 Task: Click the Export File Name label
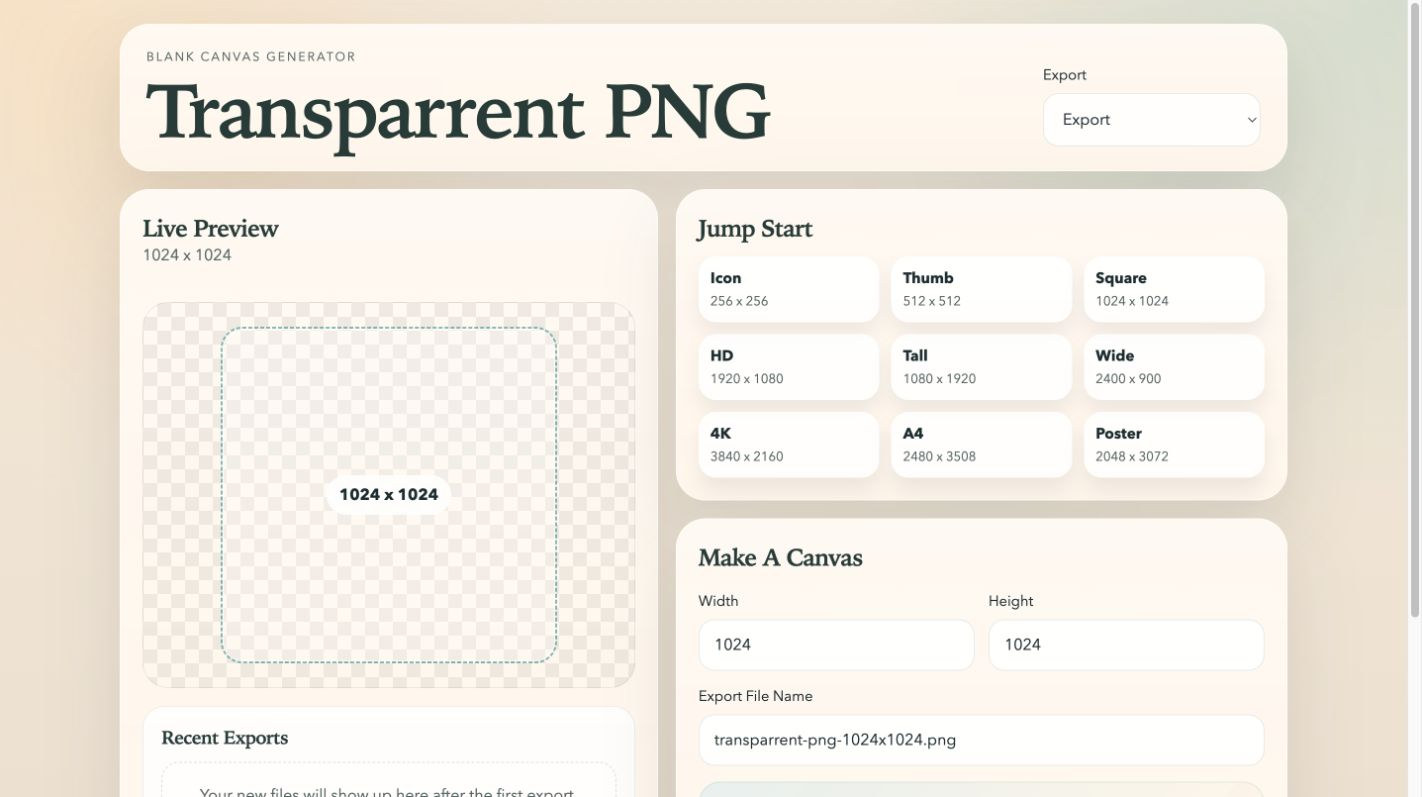pos(756,696)
